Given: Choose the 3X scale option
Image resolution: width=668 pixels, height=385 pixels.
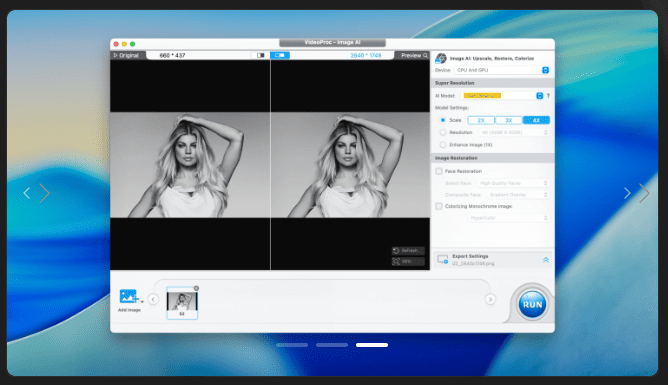Looking at the screenshot, I should [x=509, y=121].
